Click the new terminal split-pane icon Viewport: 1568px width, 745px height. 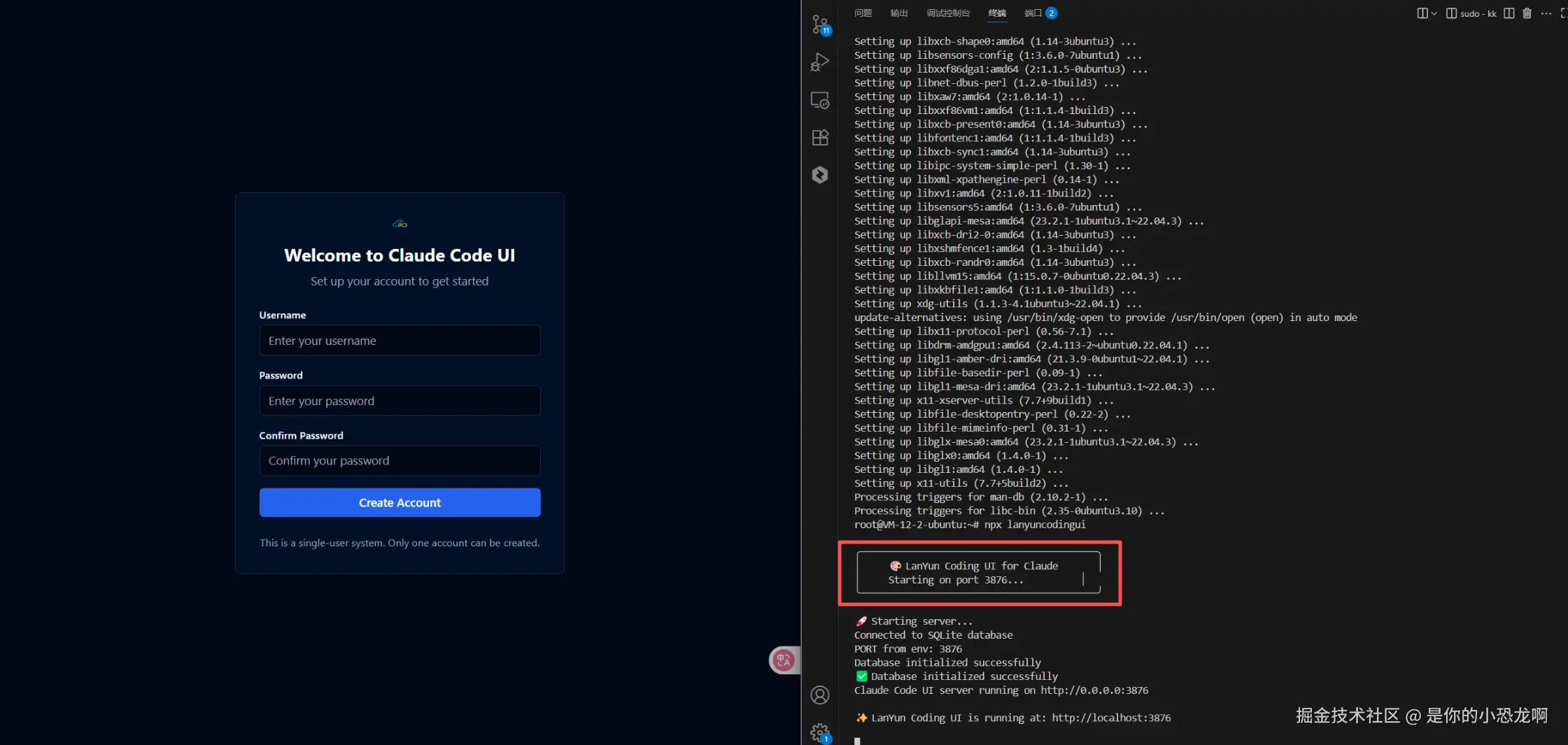tap(1422, 13)
